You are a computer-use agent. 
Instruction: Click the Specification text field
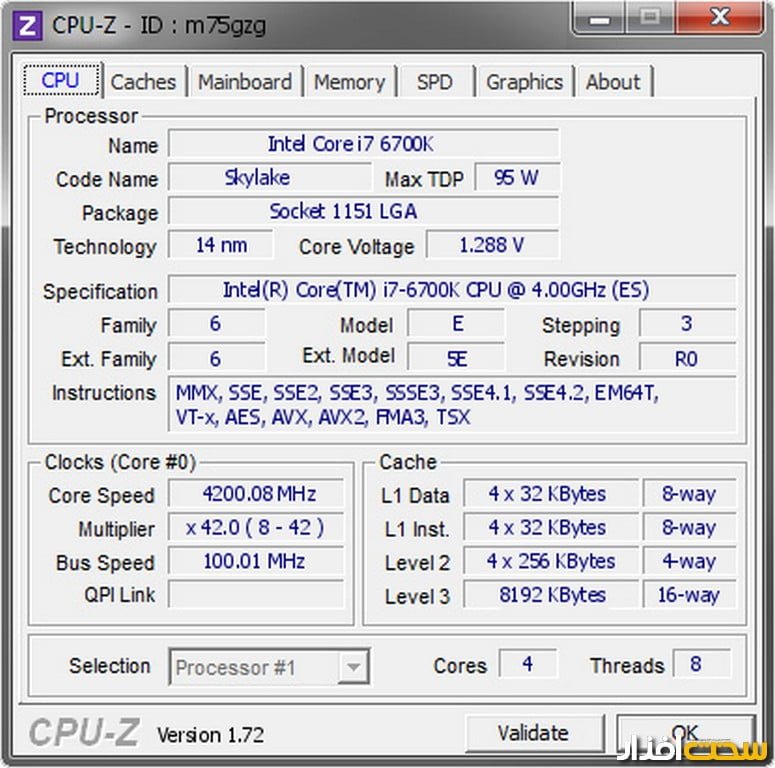point(451,291)
